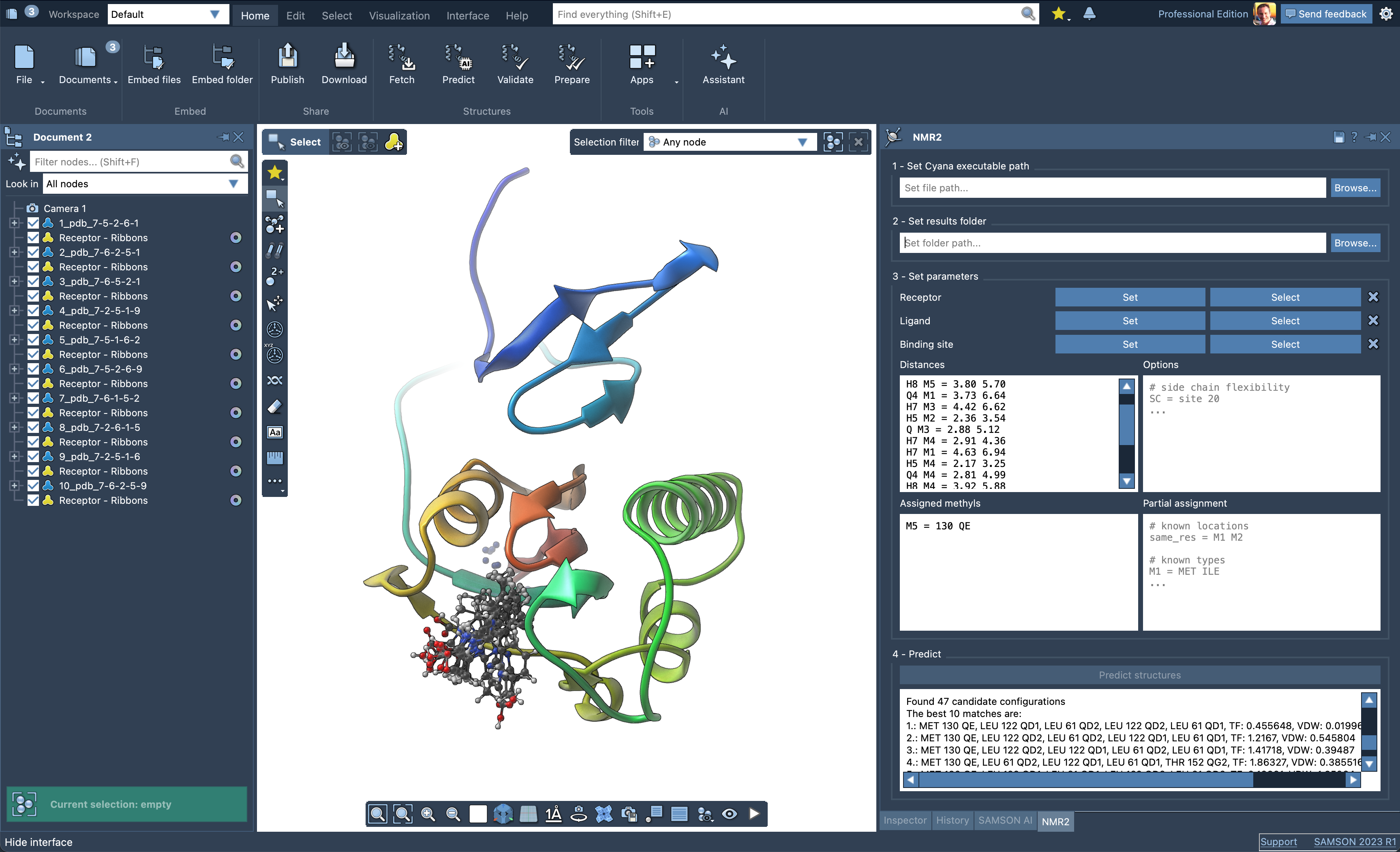Click the results horizontal scrollbar
1400x852 pixels.
click(1085, 780)
